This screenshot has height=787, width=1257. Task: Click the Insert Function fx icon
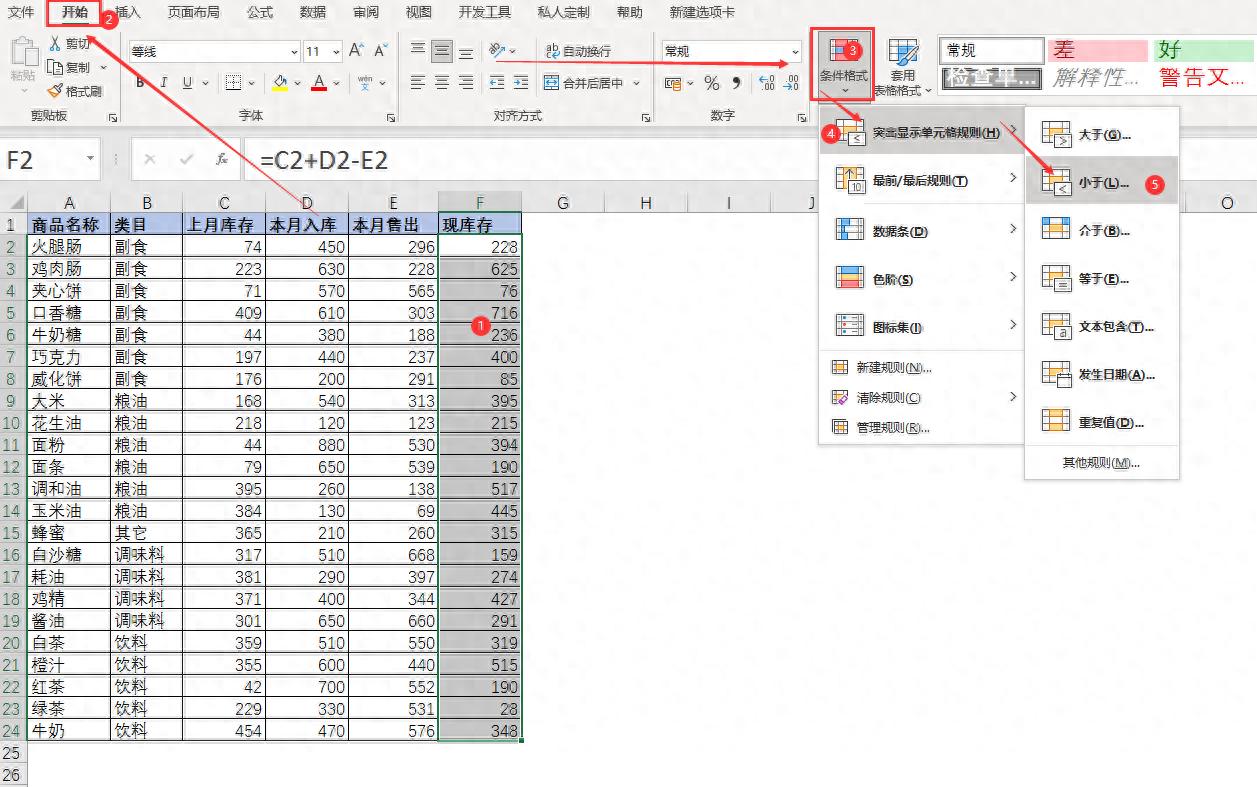click(222, 159)
